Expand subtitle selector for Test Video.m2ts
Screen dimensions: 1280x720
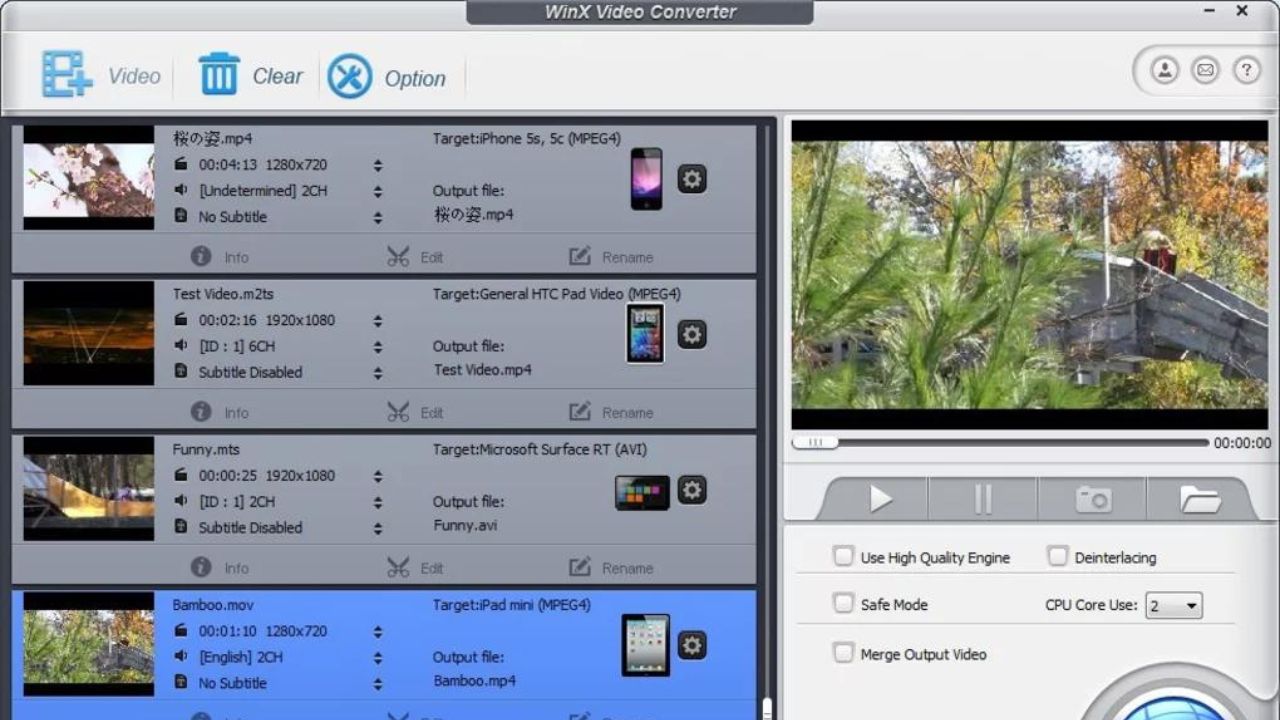[378, 373]
